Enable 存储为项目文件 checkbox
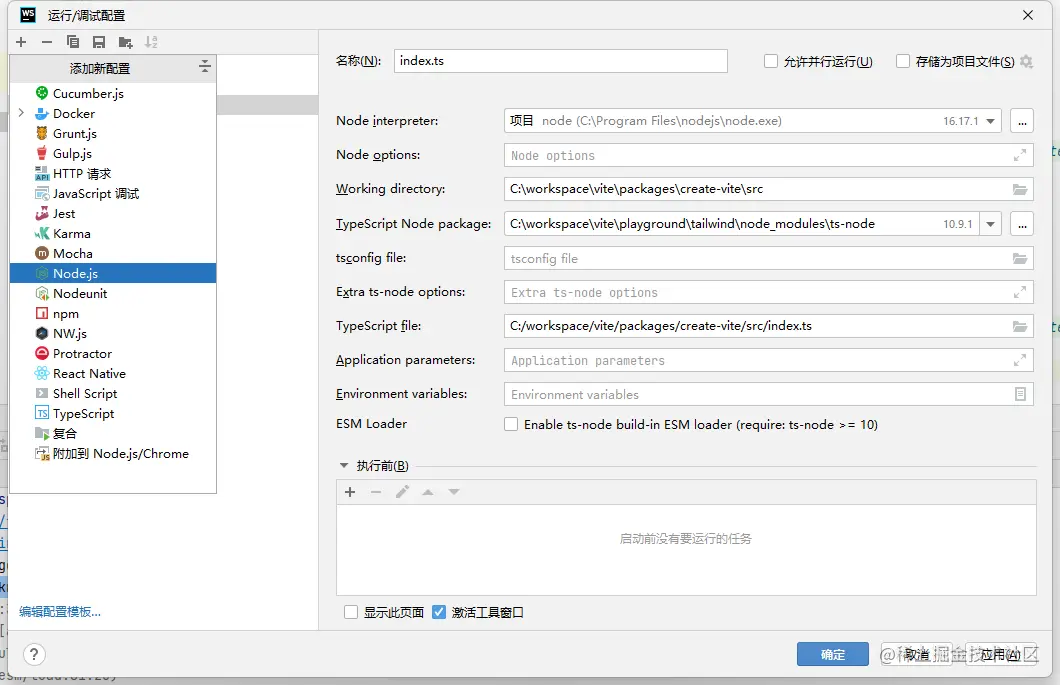Screen dimensions: 1060x685 pyautogui.click(x=902, y=62)
